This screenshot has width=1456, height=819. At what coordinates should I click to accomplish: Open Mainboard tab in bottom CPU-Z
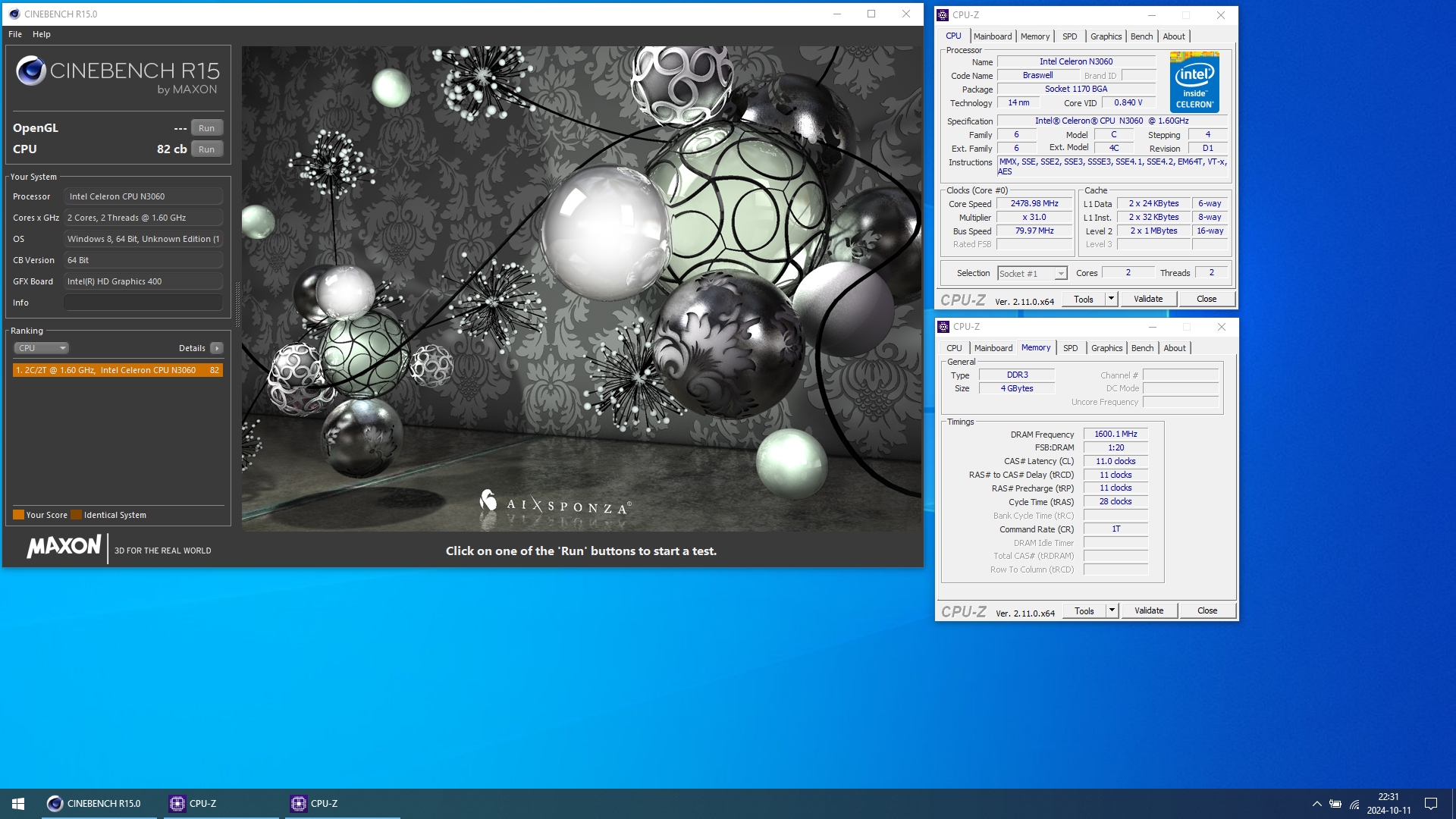[x=993, y=348]
